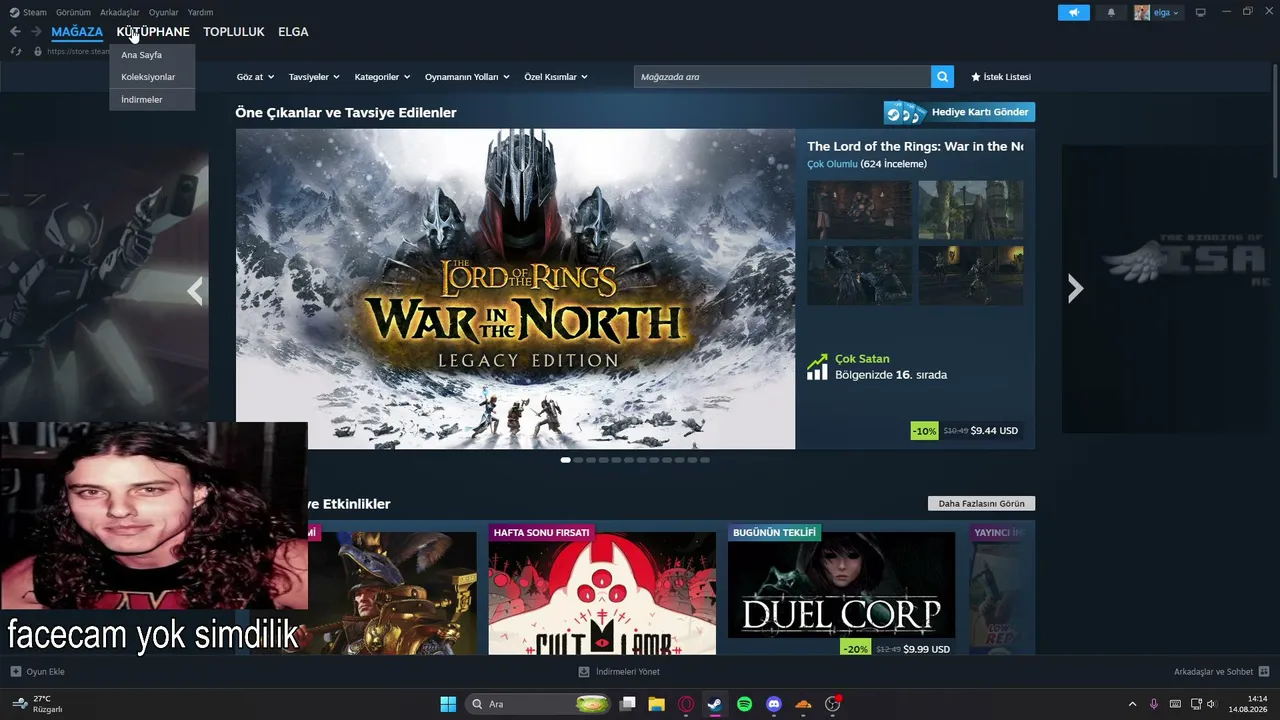The width and height of the screenshot is (1280, 720).
Task: Open the Arkadaşlar menu
Action: pos(120,12)
